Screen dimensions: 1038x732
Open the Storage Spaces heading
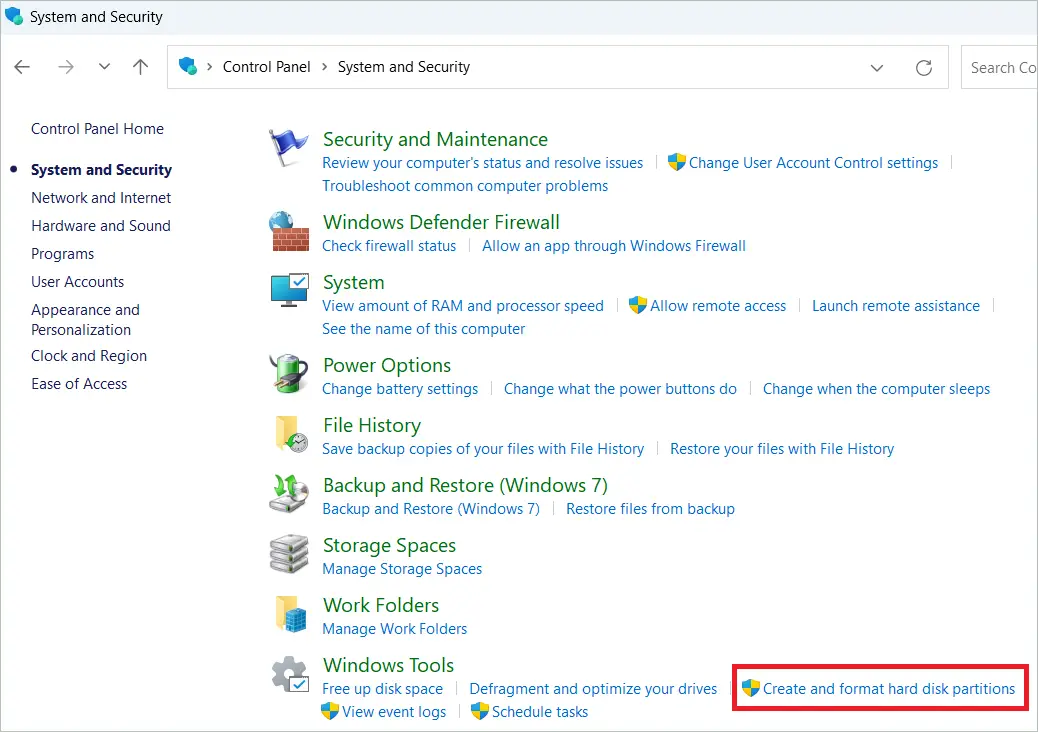coord(389,546)
